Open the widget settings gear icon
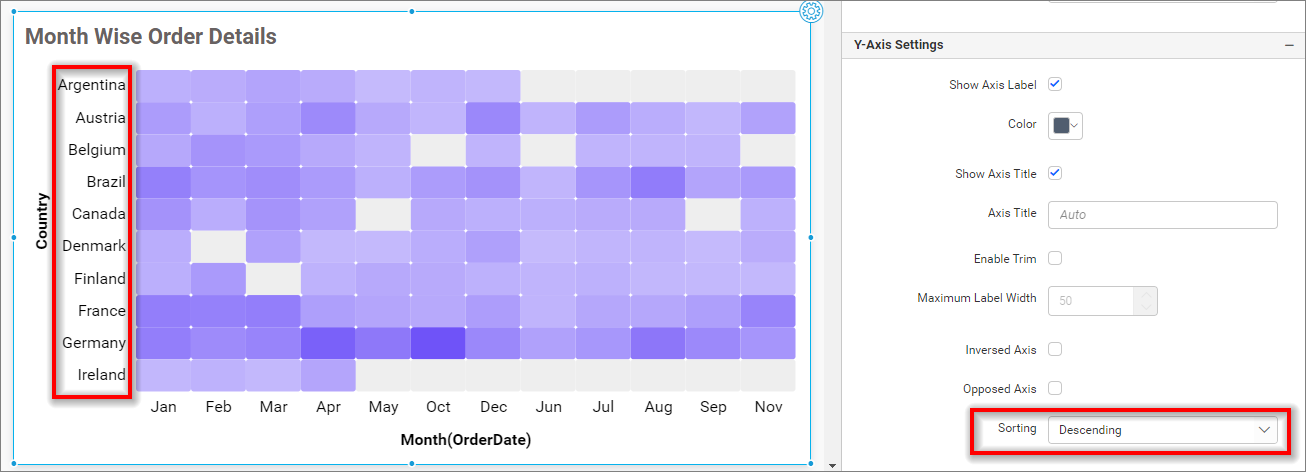This screenshot has width=1306, height=472. (x=811, y=11)
